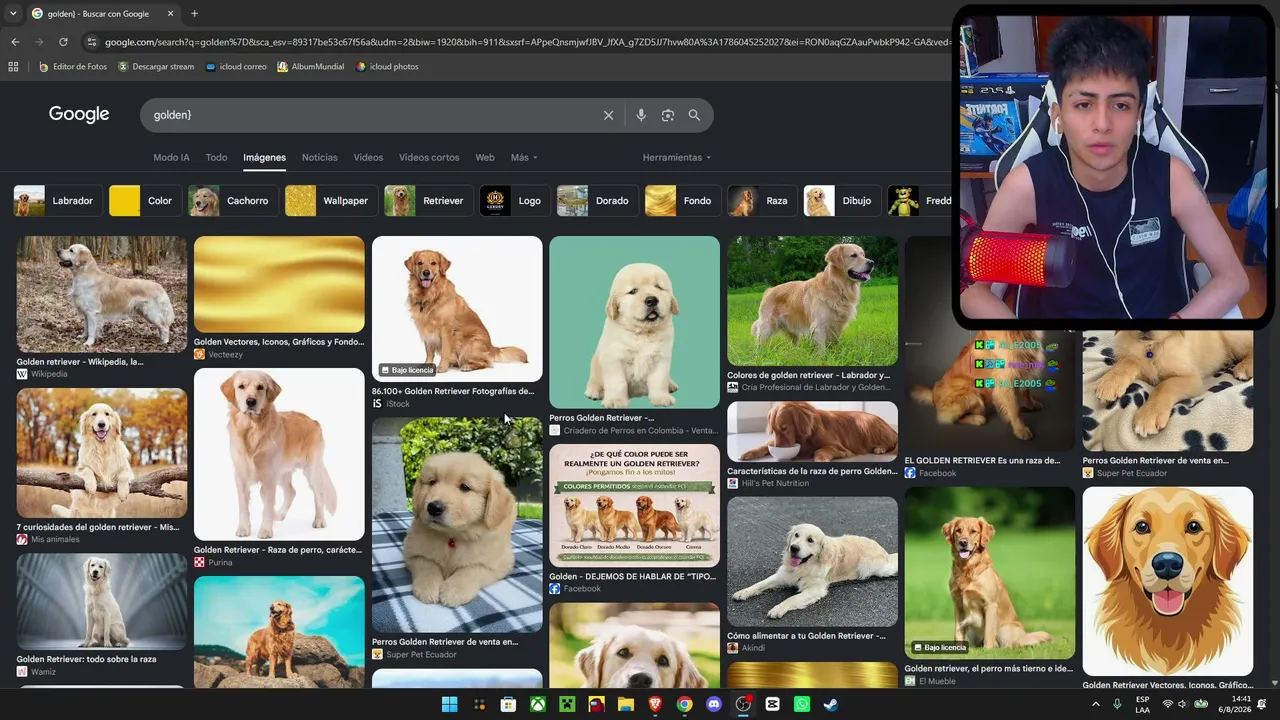Reload the page with the refresh icon
1280x720 pixels.
[63, 42]
